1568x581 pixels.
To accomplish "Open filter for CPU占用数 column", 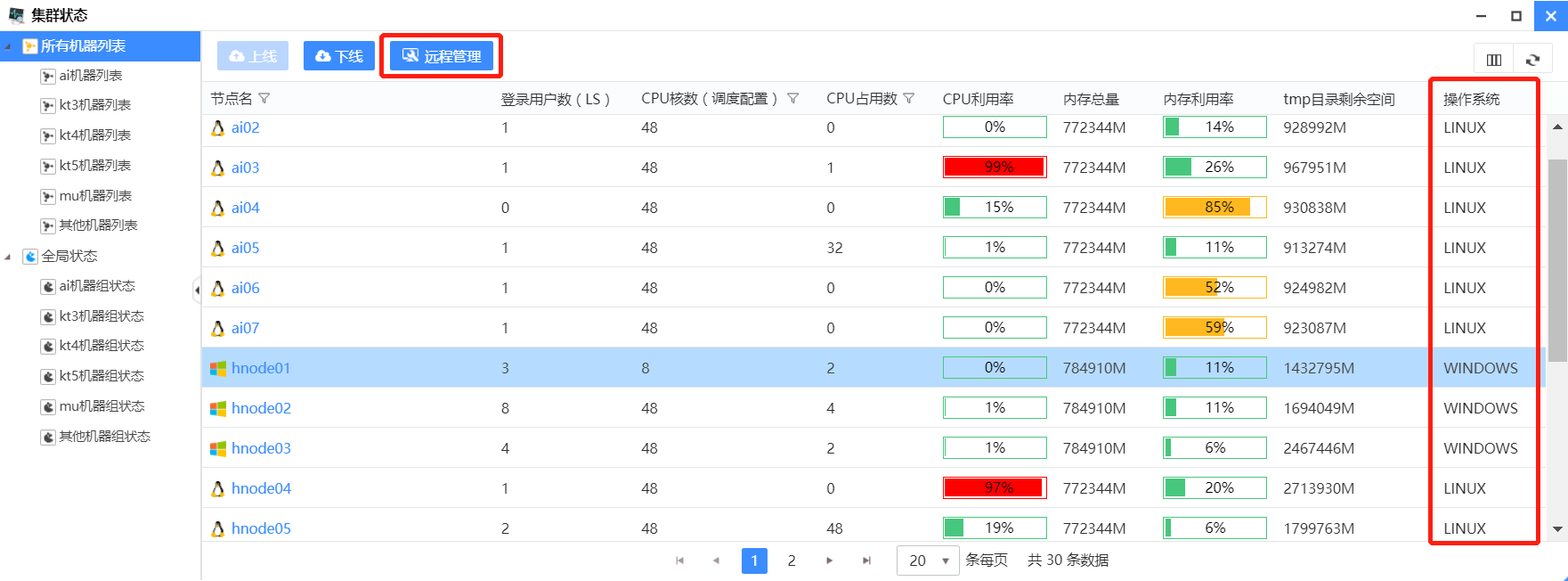I will 909,99.
